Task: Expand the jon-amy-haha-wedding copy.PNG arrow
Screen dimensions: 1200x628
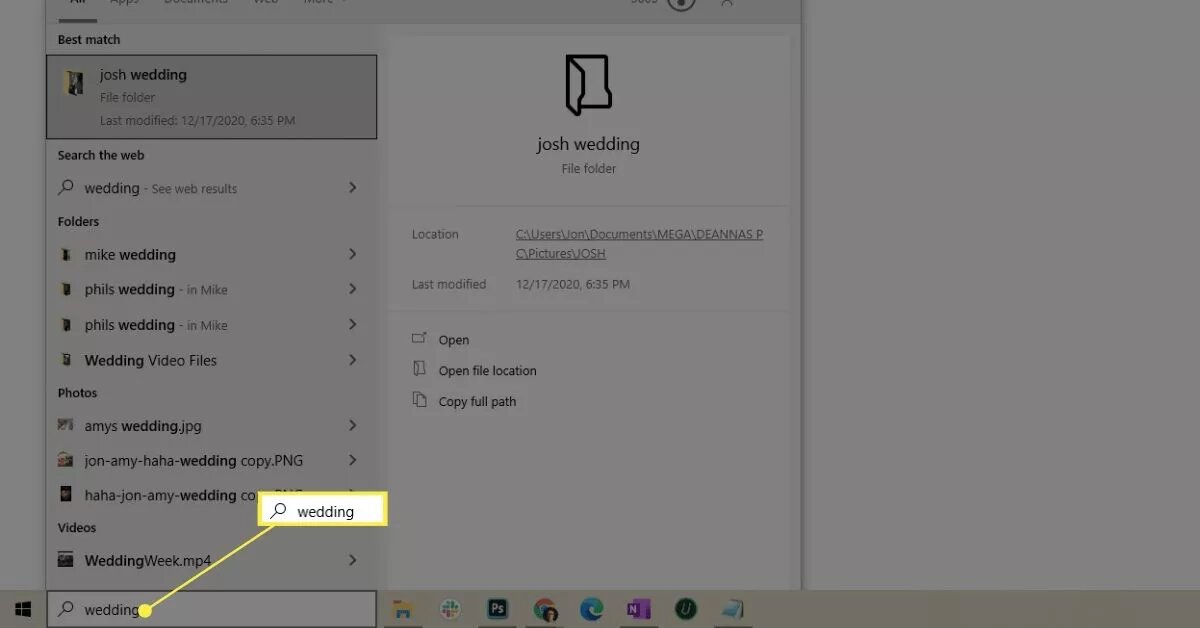Action: (352, 460)
